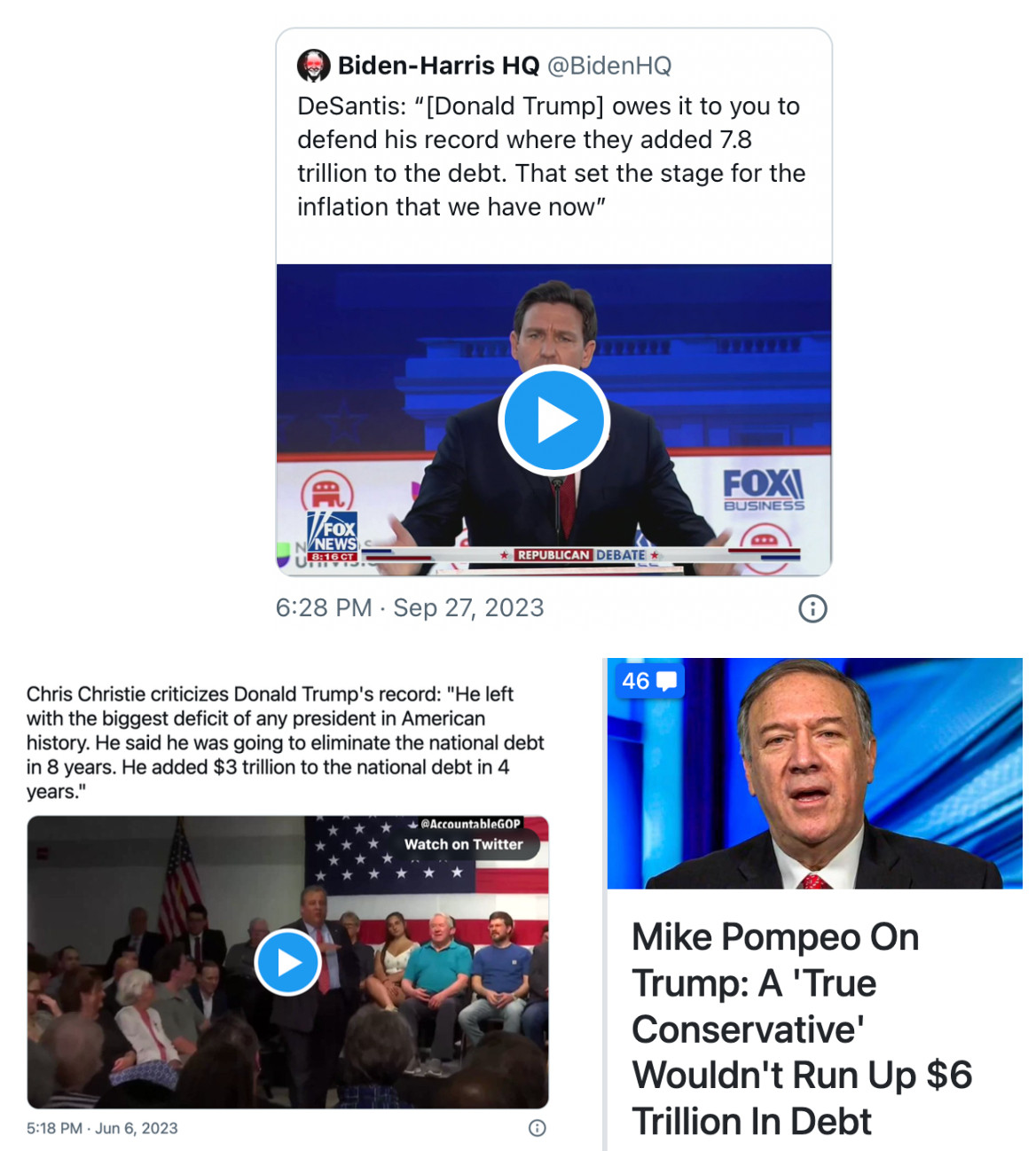Screen dimensions: 1036x1151
Task: Open the Biden-Harris HQ account name
Action: click(x=438, y=66)
